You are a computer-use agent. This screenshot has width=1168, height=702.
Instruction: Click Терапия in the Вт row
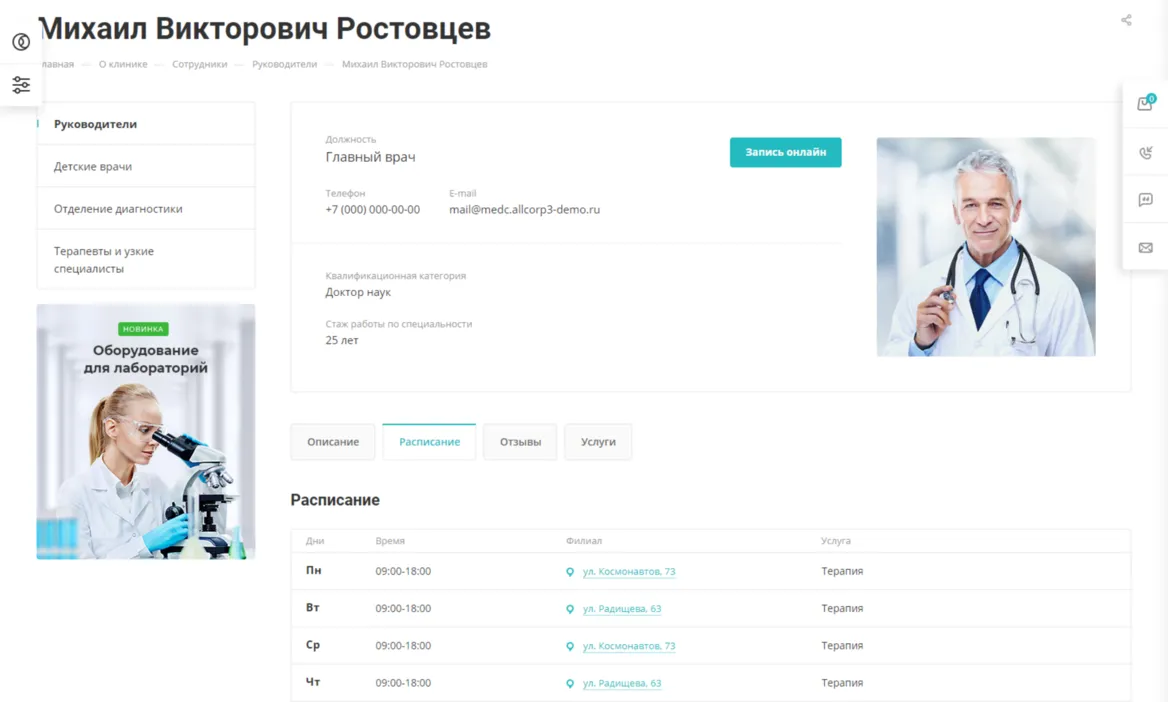842,608
